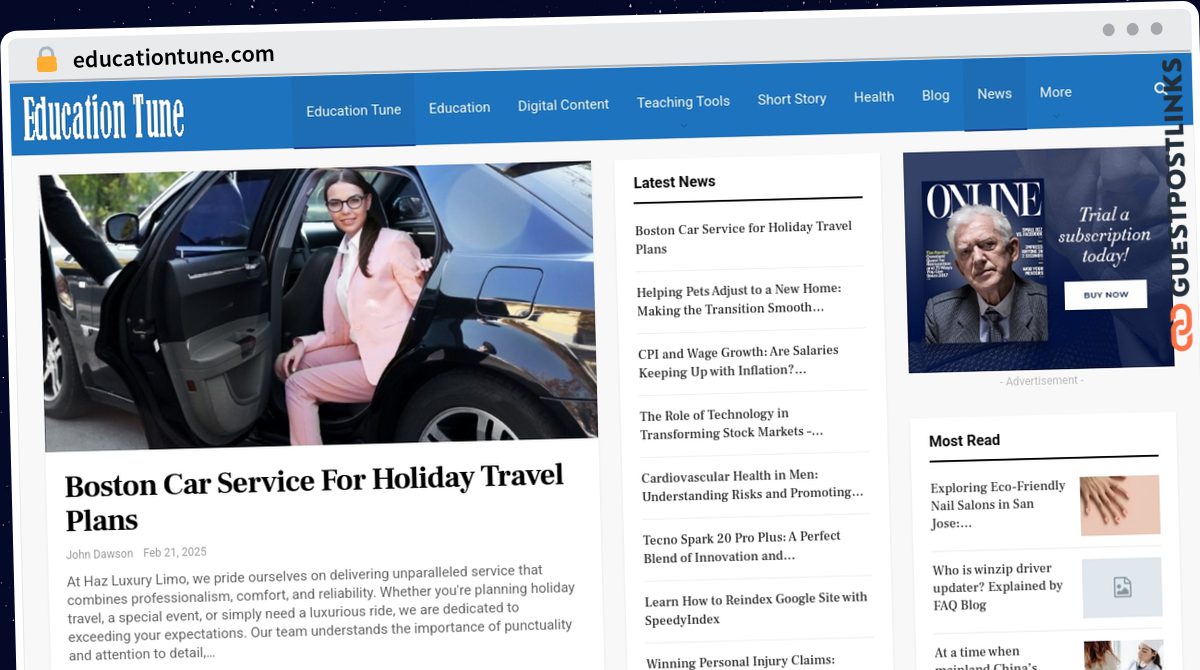Open Exploring Eco-Friendly Nail Salons in San Jose
This screenshot has width=1200, height=670.
[998, 504]
